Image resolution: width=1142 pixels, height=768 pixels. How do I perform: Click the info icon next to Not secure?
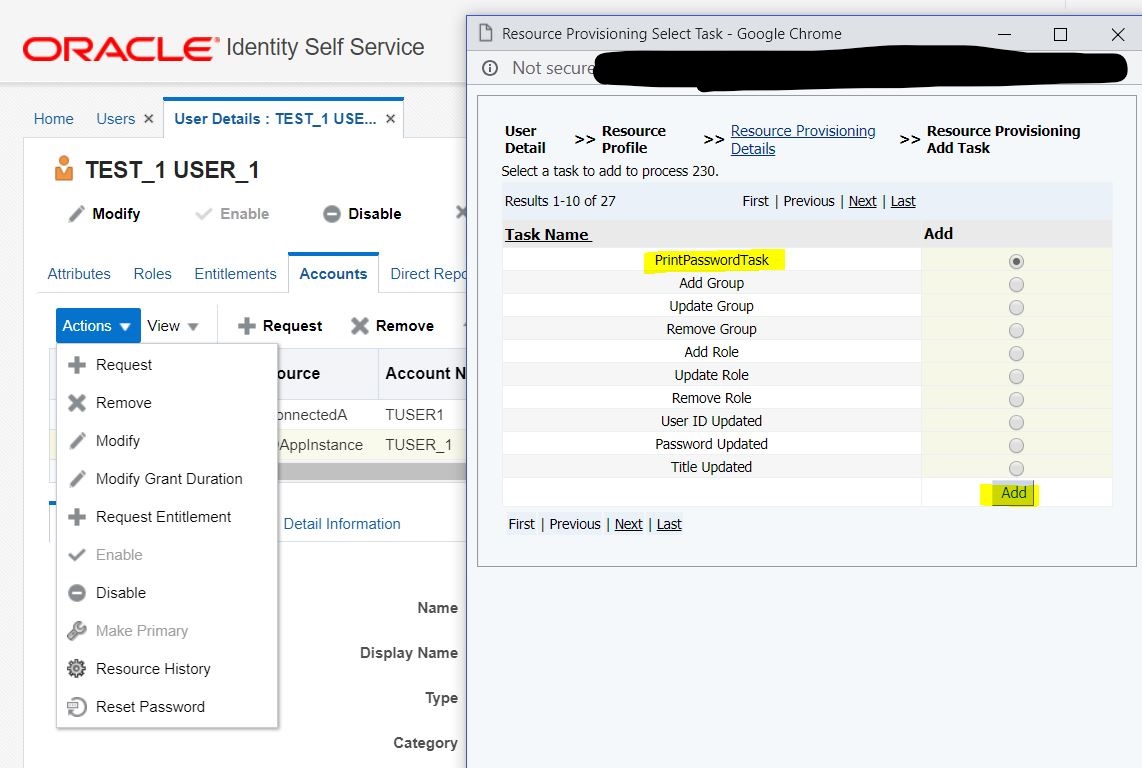coord(488,68)
